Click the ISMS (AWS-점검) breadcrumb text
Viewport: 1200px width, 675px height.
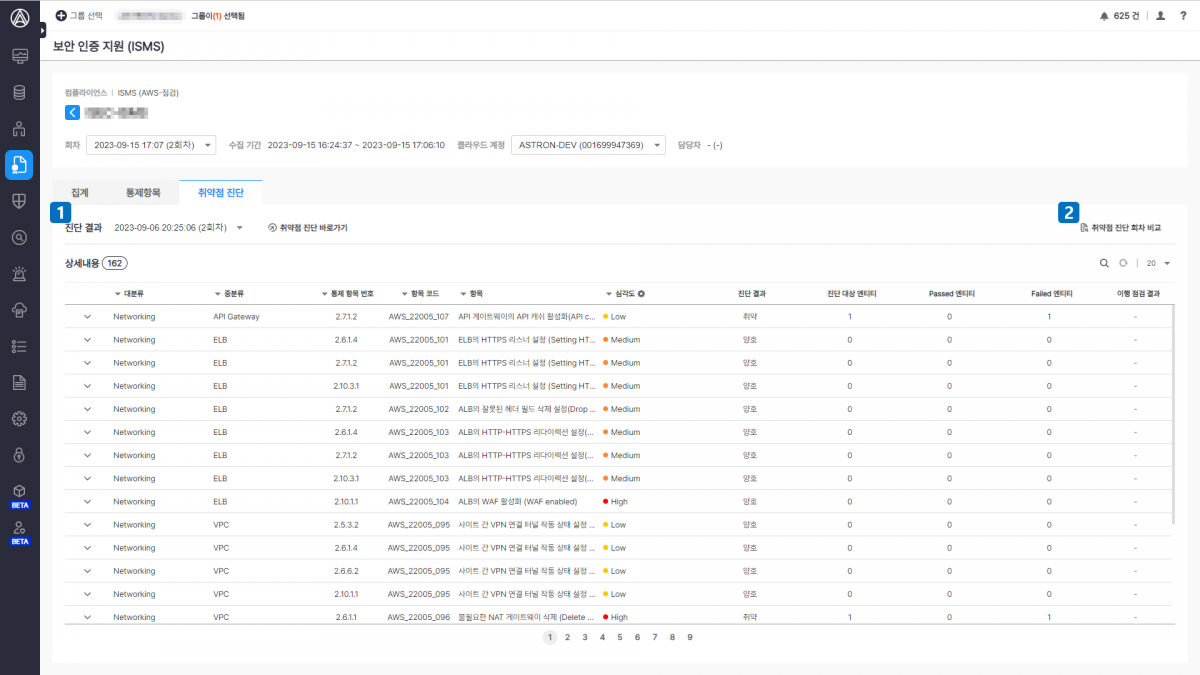pos(148,92)
